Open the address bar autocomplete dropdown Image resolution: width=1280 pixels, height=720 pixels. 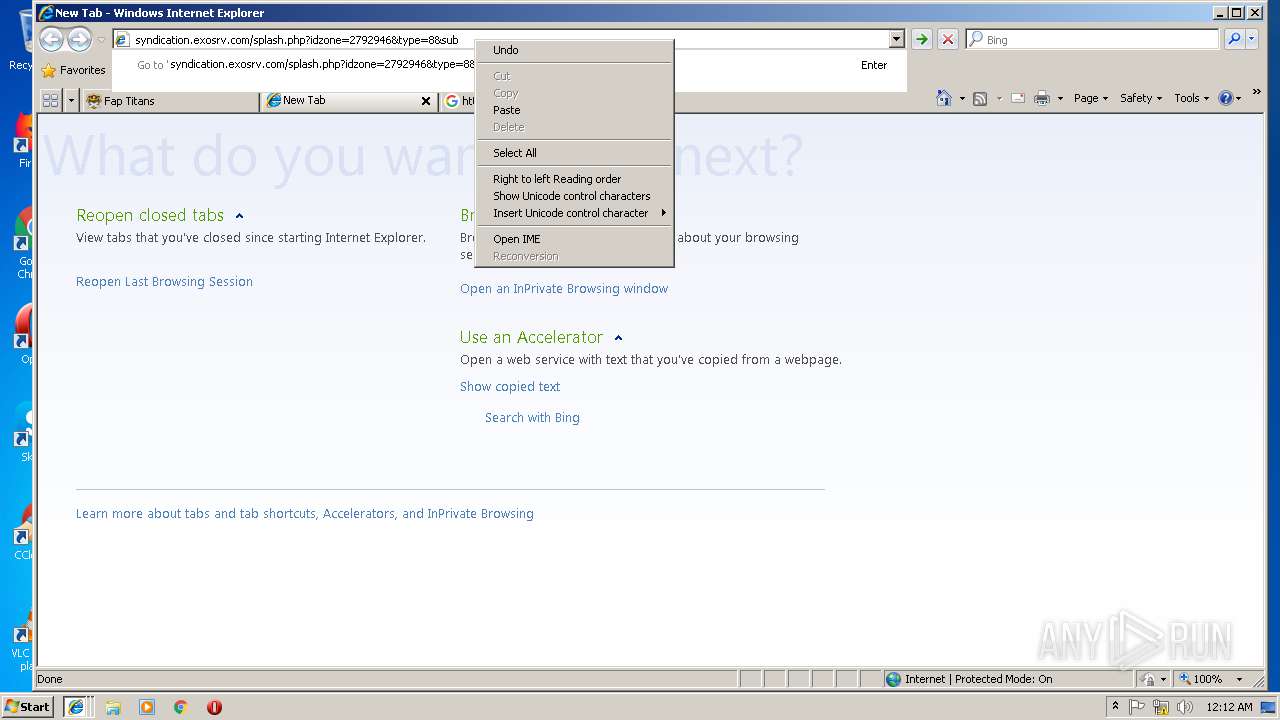pyautogui.click(x=897, y=39)
